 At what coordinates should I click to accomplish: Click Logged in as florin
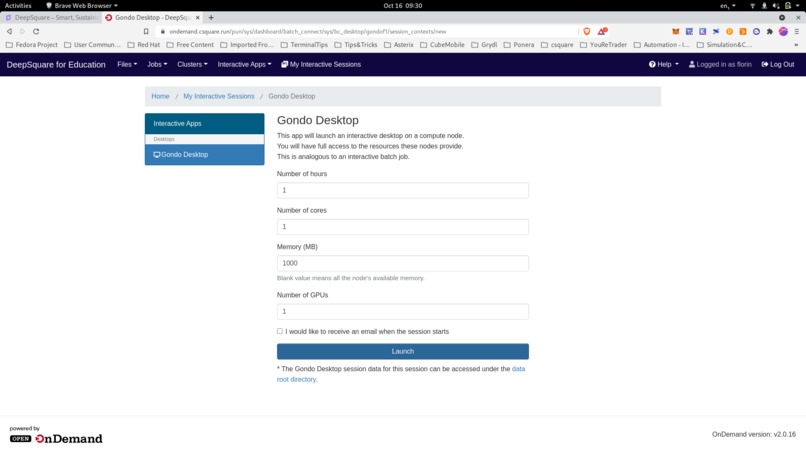(720, 64)
